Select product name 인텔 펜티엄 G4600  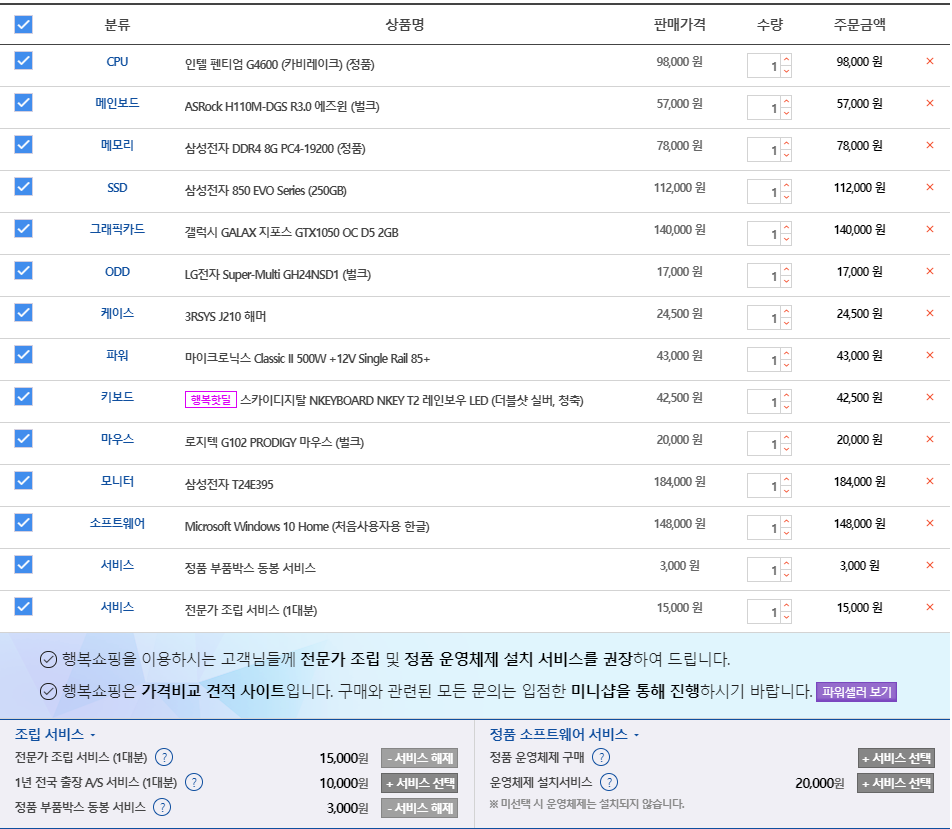[x=279, y=64]
